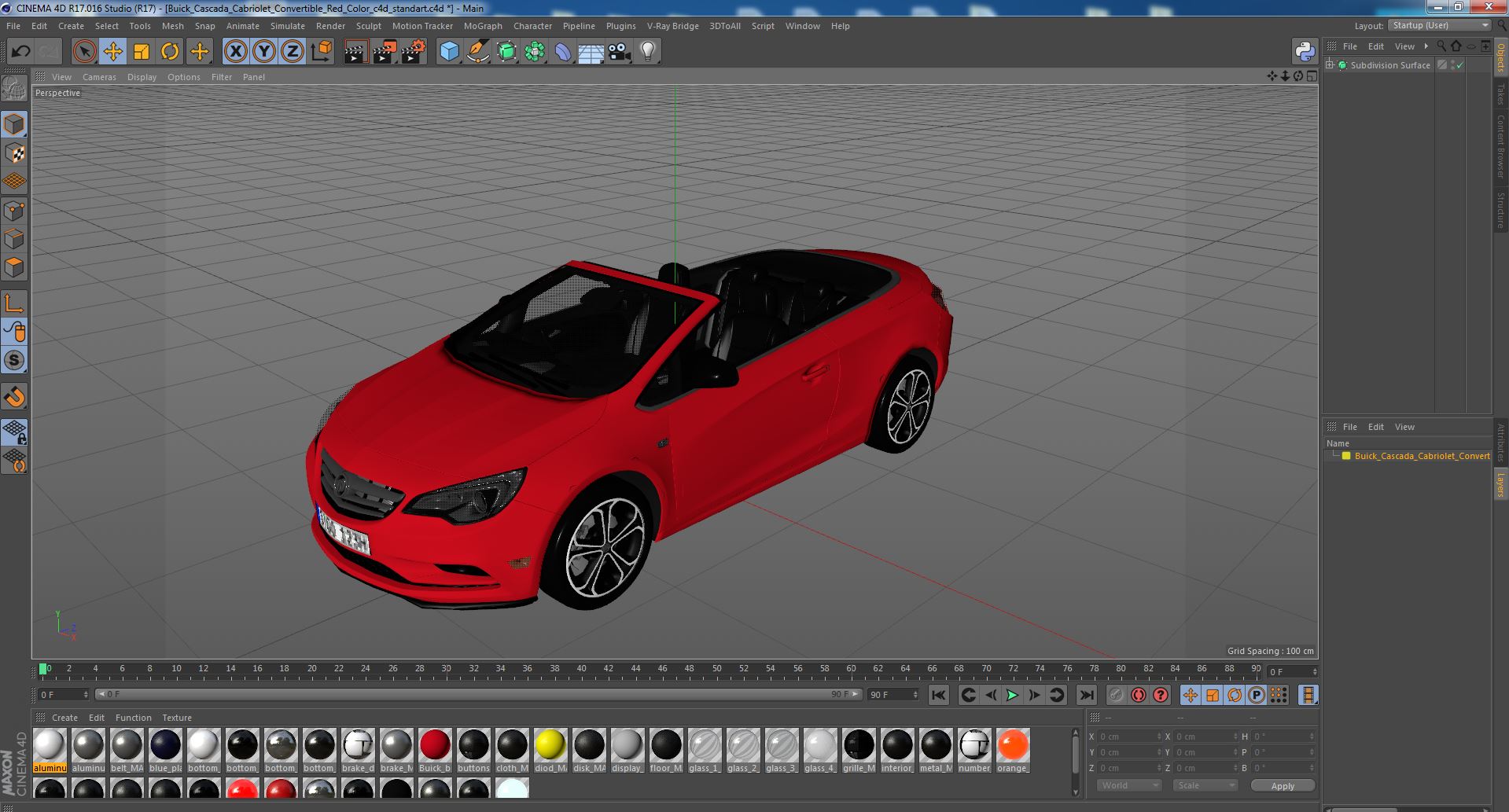Open the World coordinate dropdown
The image size is (1509, 812).
(1128, 785)
